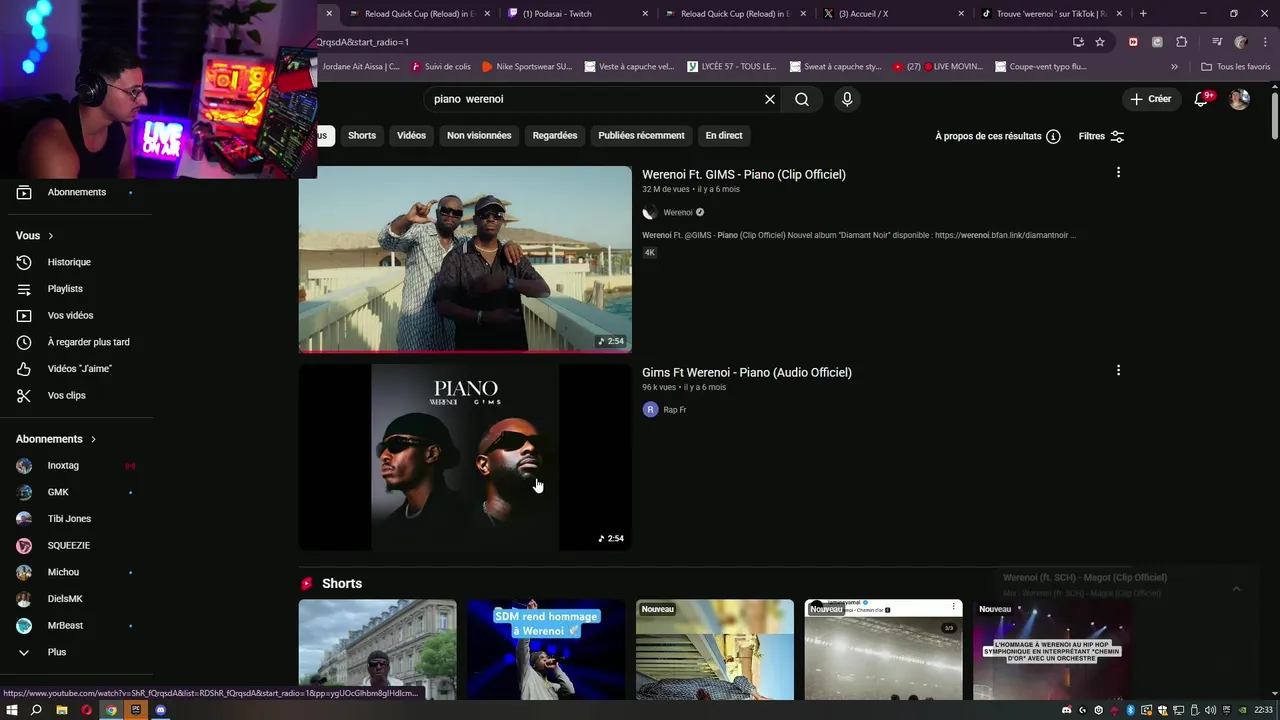
Task: Open title Werenoi Ft. GIMS - Piano (Clip Officiel)
Action: [744, 174]
